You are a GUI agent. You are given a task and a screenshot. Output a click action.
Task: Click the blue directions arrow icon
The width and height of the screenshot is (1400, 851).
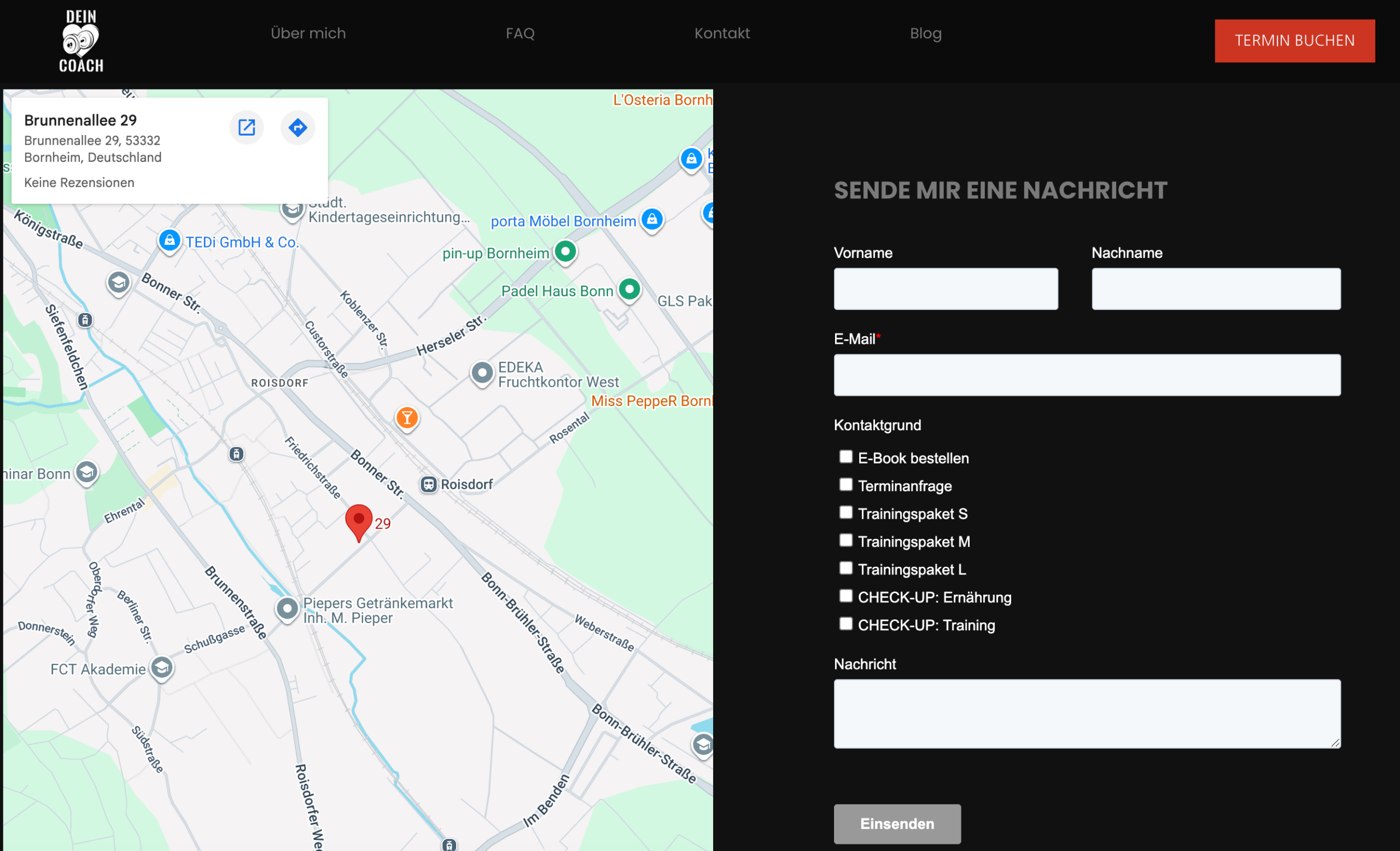(297, 127)
